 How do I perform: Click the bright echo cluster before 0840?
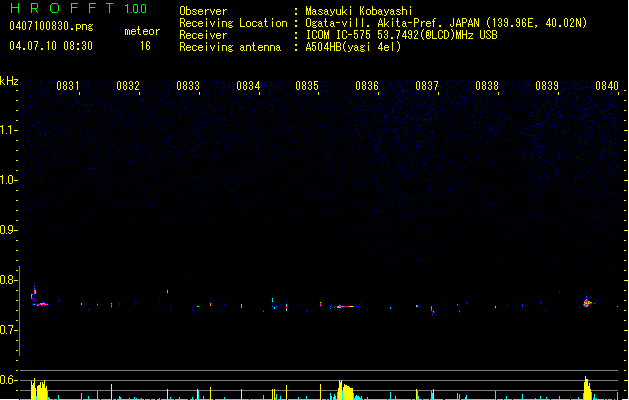(x=588, y=302)
